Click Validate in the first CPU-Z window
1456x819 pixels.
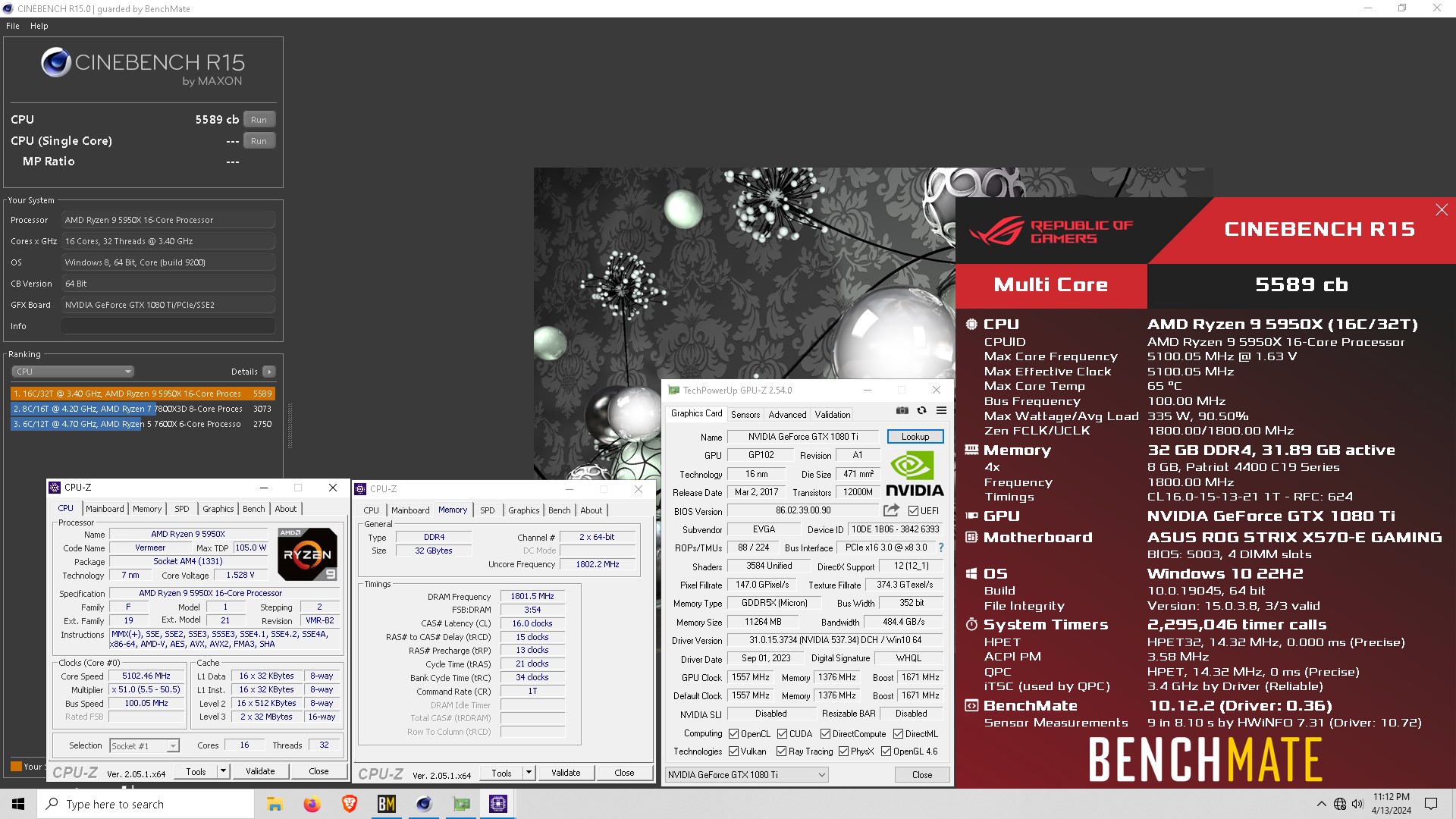click(x=260, y=771)
